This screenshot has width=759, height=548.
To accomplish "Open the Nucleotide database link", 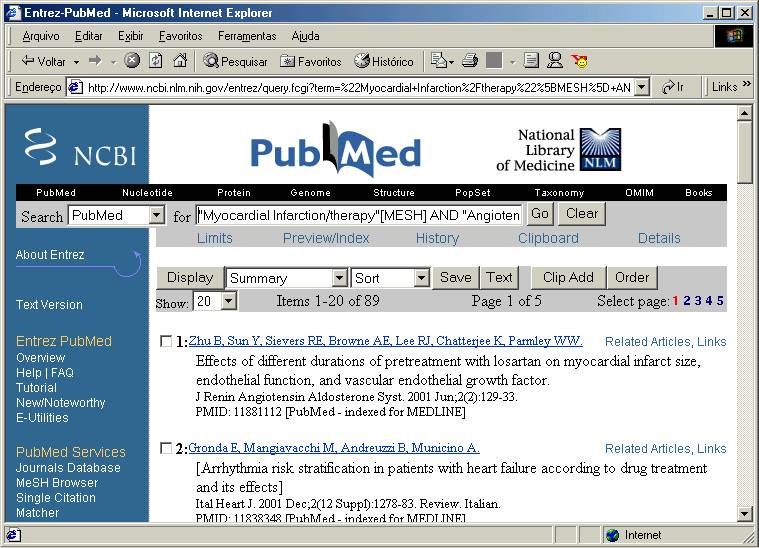I will click(147, 193).
